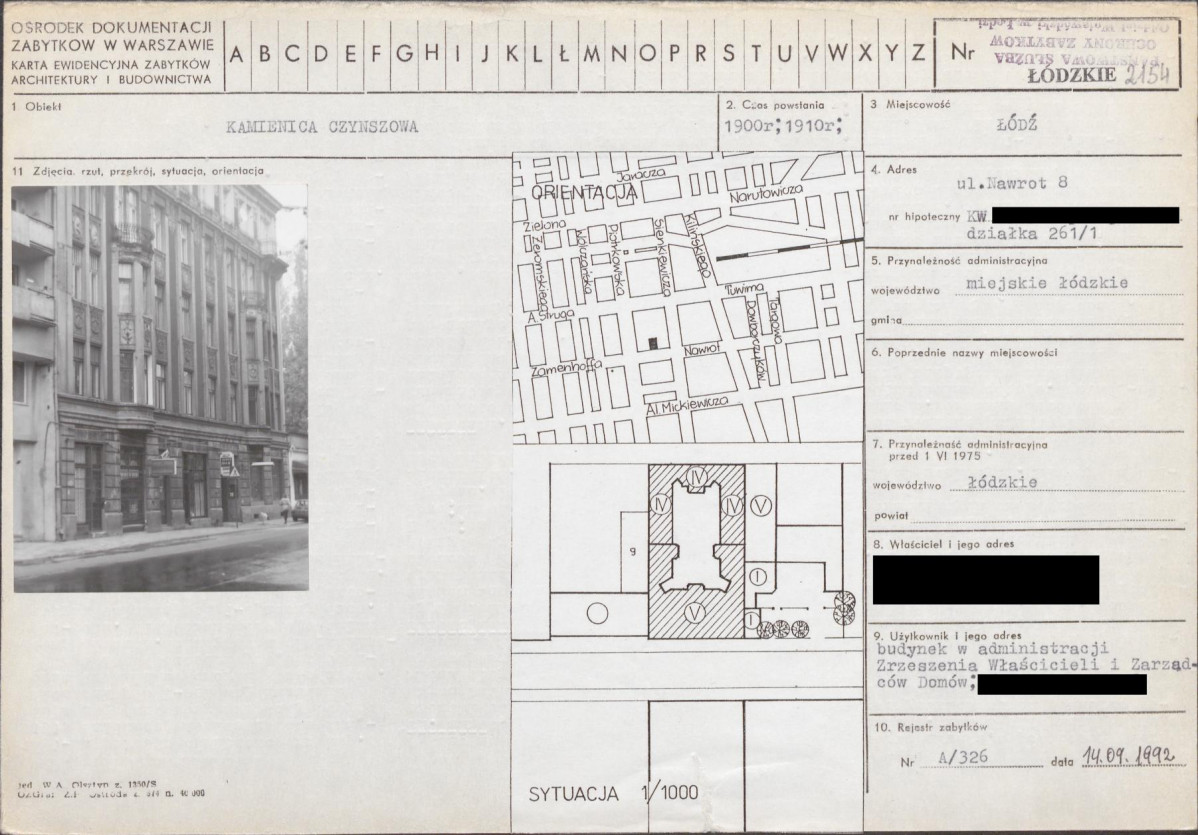Screen dimensions: 1198x835
Task: Select the empty circle left of hatched building
Action: point(597,614)
